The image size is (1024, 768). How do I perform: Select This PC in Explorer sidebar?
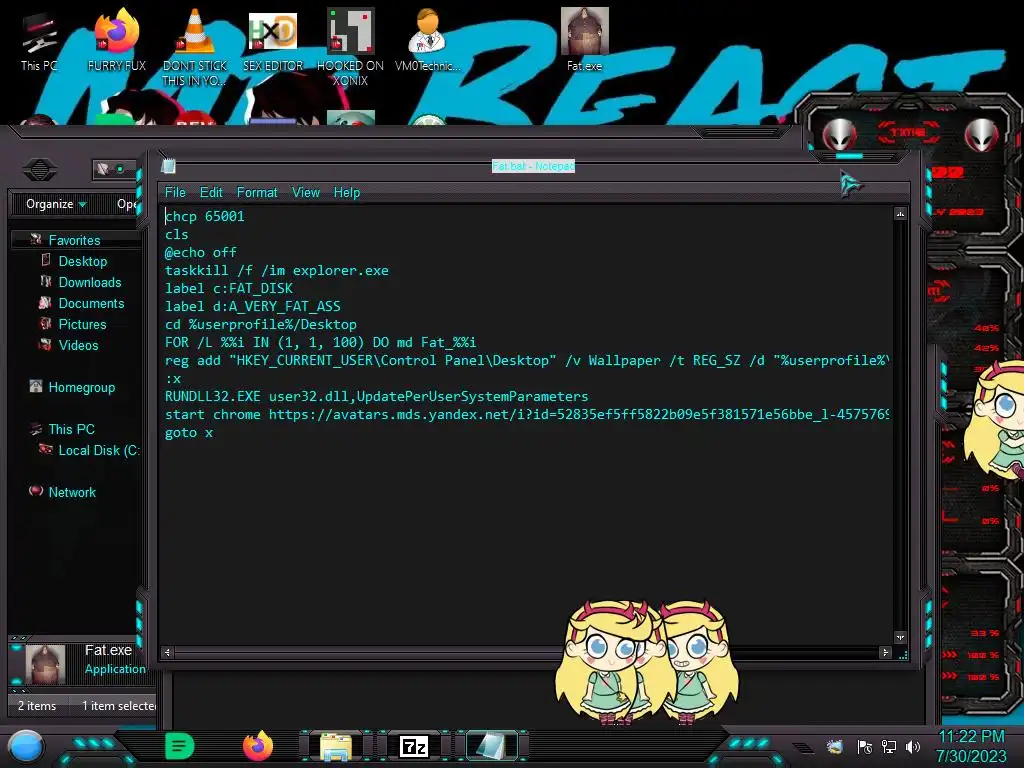pos(71,429)
